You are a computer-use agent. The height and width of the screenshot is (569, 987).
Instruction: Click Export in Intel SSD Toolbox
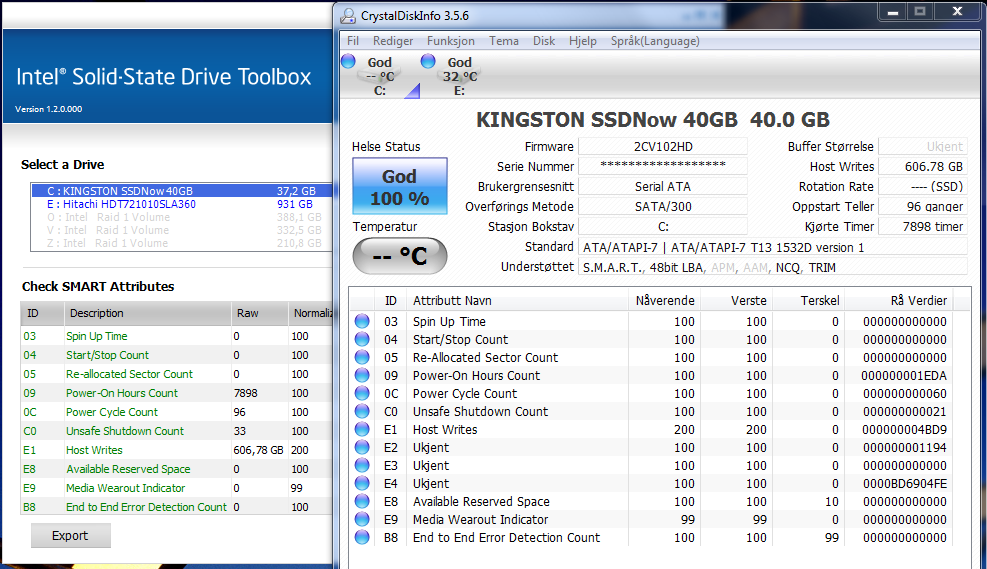(70, 536)
